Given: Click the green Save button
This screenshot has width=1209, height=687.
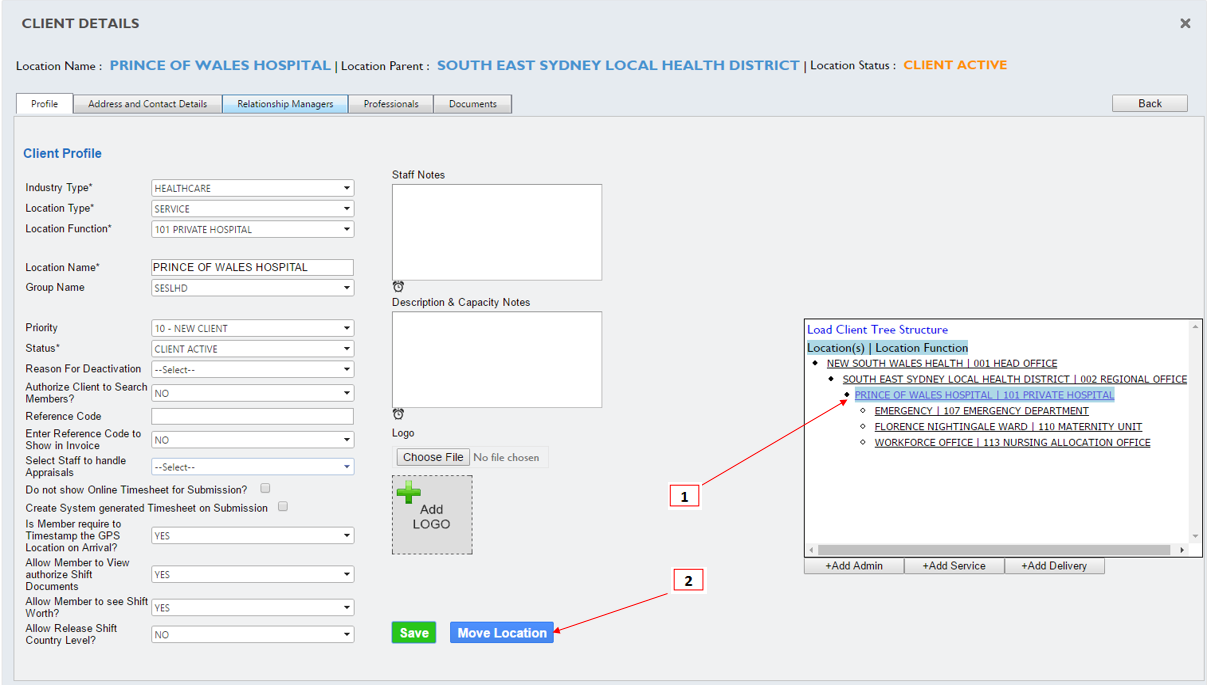Looking at the screenshot, I should coord(414,633).
